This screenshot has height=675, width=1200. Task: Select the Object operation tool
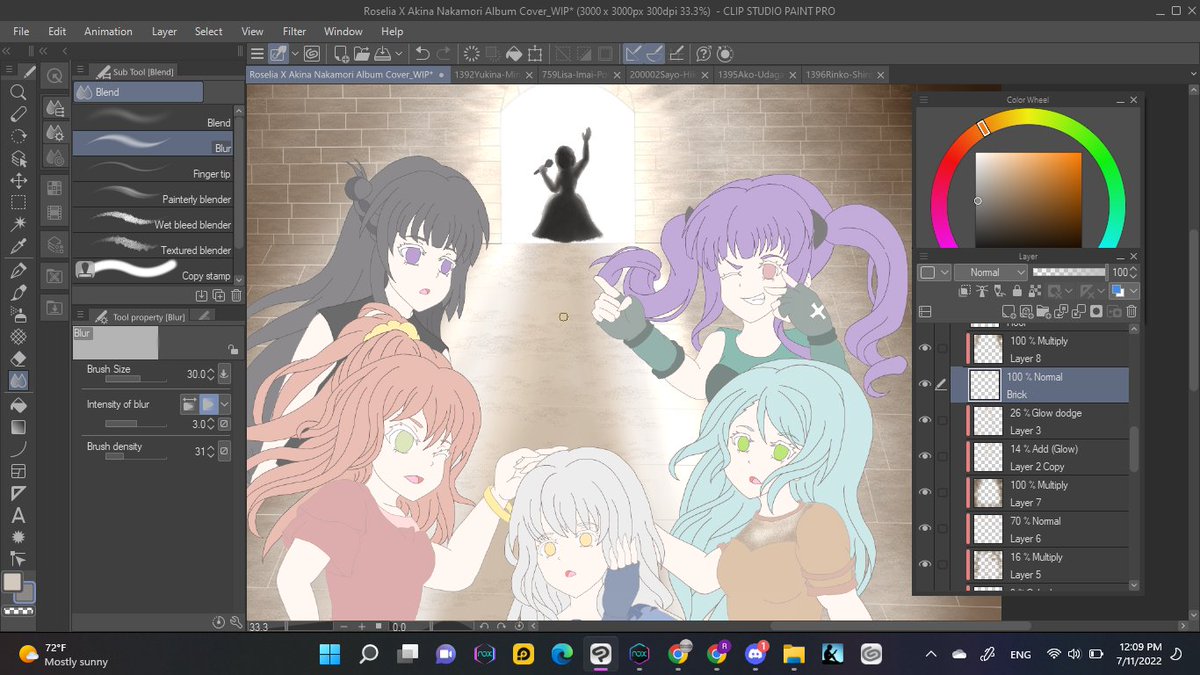[x=18, y=159]
